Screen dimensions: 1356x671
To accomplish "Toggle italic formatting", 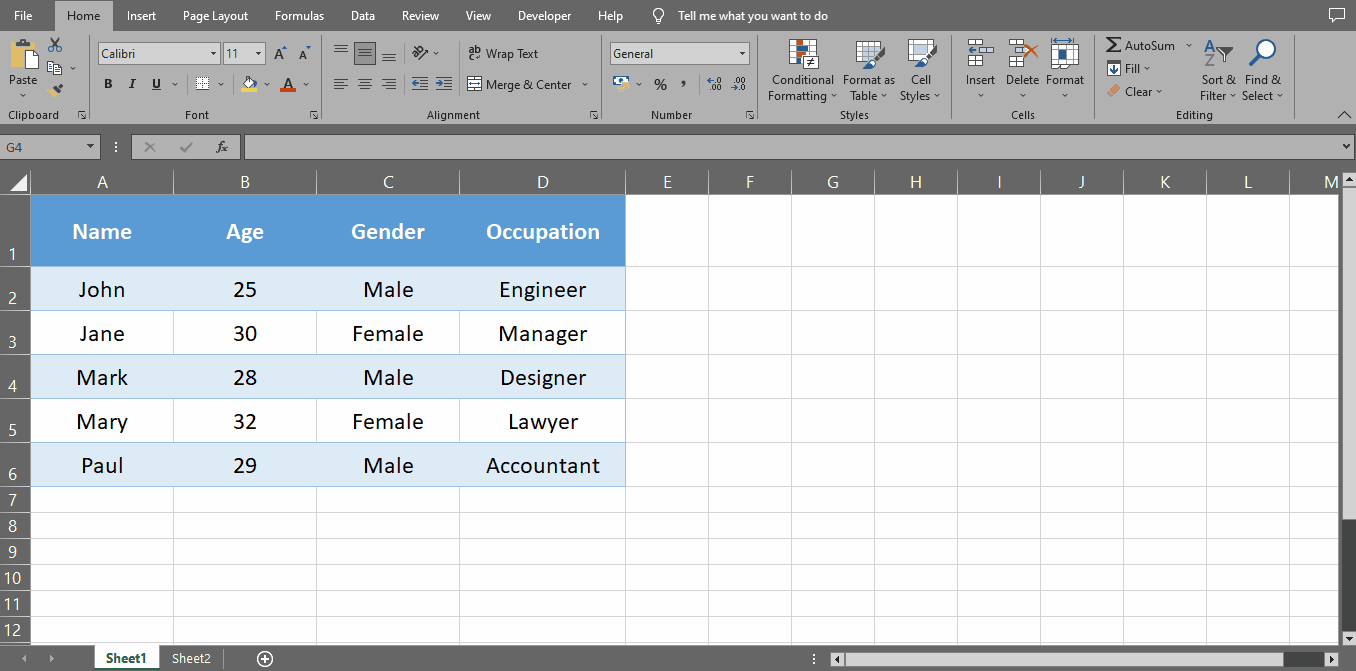I will (x=131, y=84).
